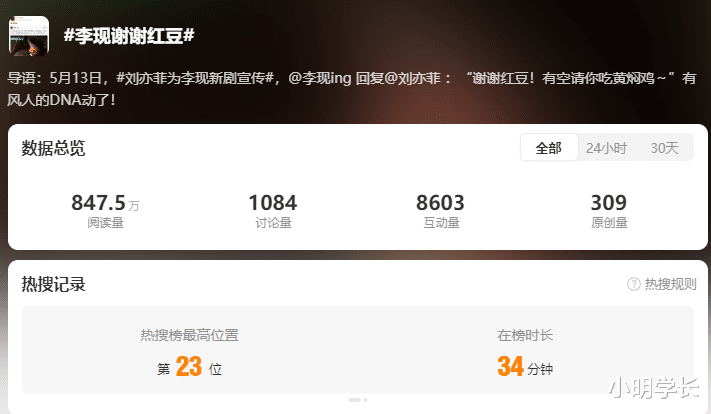Click the 34分钟 on-list duration value
This screenshot has height=414, width=711.
(525, 366)
